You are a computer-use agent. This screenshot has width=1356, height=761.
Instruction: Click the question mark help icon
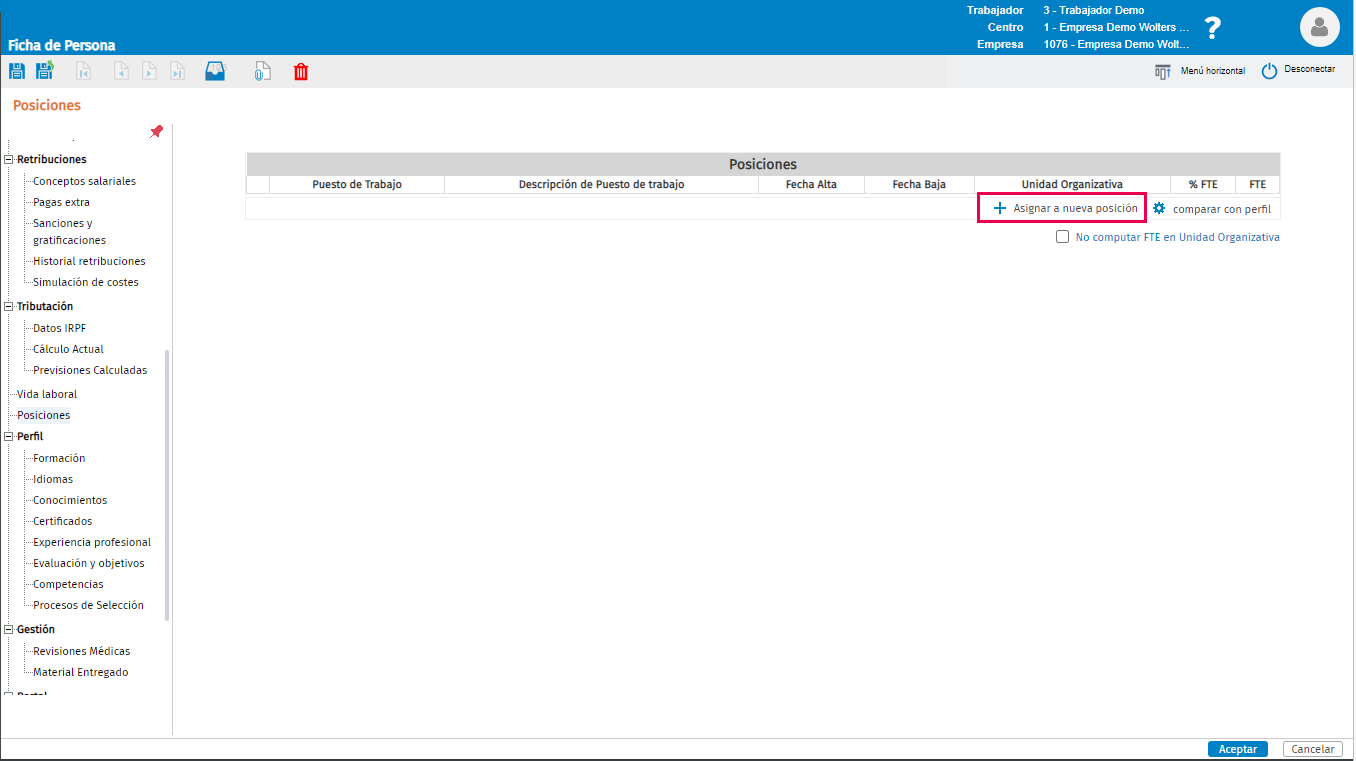pyautogui.click(x=1212, y=28)
